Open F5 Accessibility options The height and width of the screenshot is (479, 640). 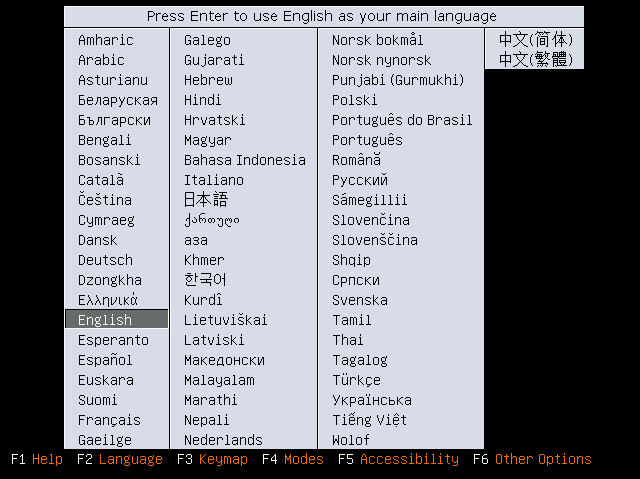398,459
